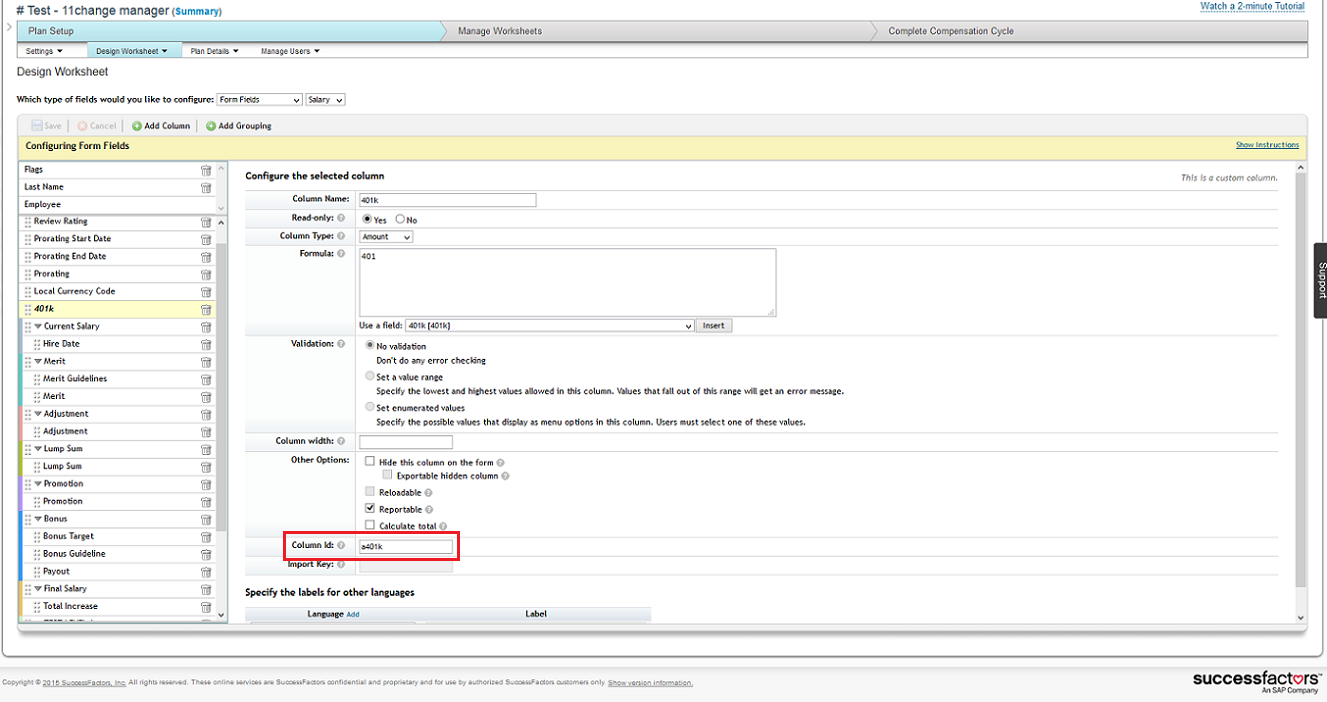Image resolution: width=1327 pixels, height=702 pixels.
Task: Click the help icon beside Column Type
Action: (341, 236)
